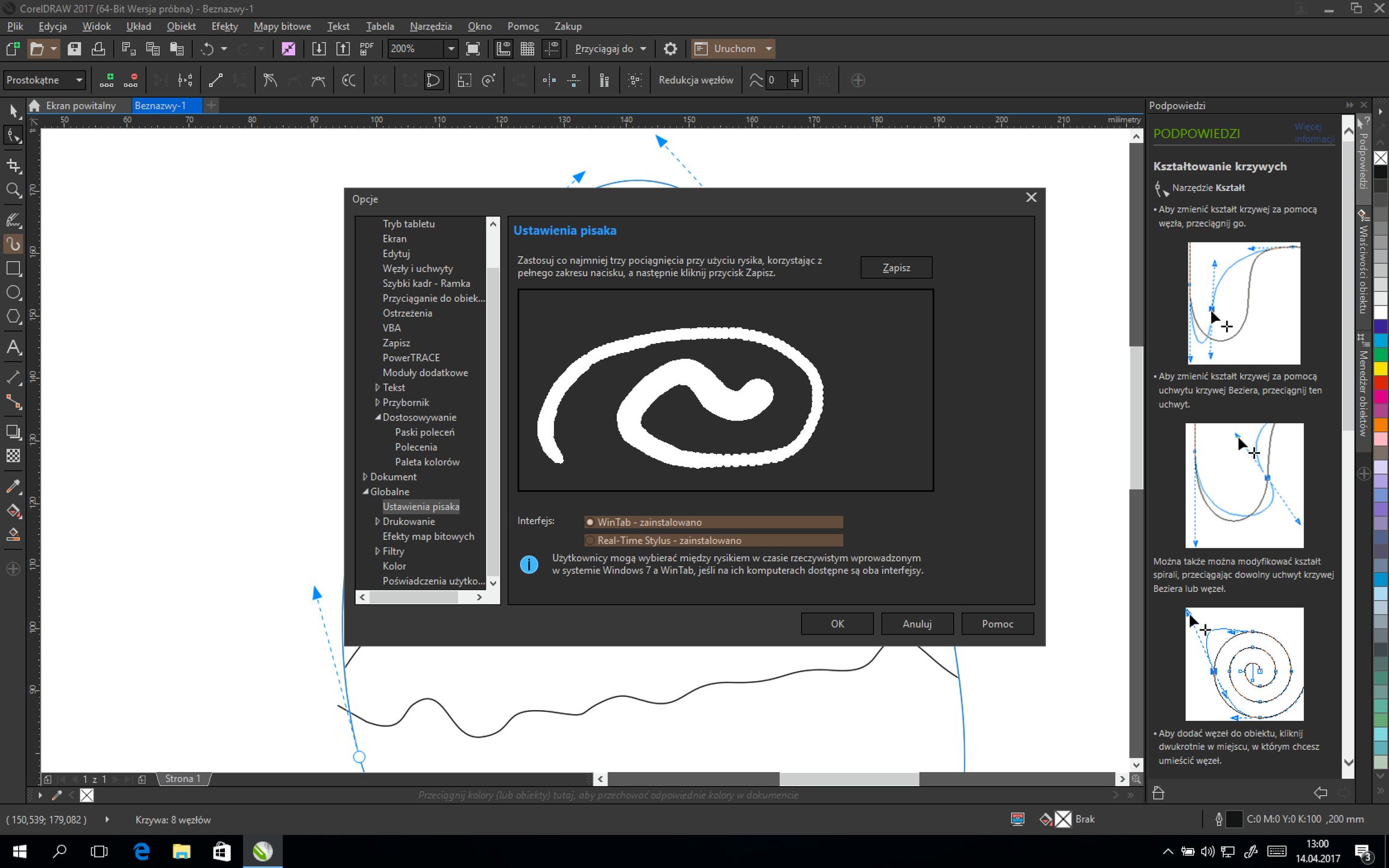Viewport: 1389px width, 868px height.
Task: Collapse the Dostosowywanie tree node
Action: (x=377, y=417)
